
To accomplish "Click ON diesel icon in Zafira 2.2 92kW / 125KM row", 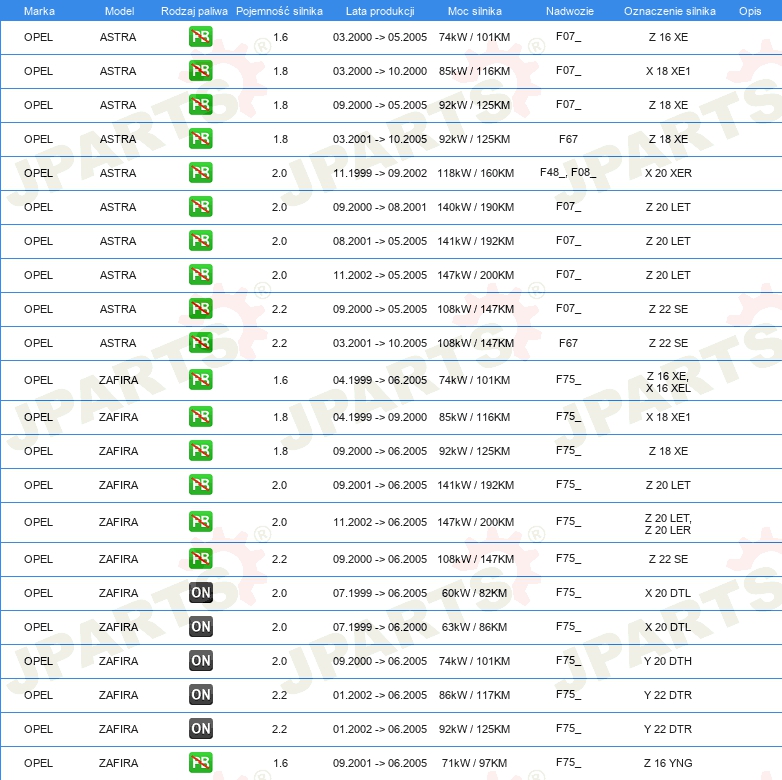I will [x=200, y=728].
